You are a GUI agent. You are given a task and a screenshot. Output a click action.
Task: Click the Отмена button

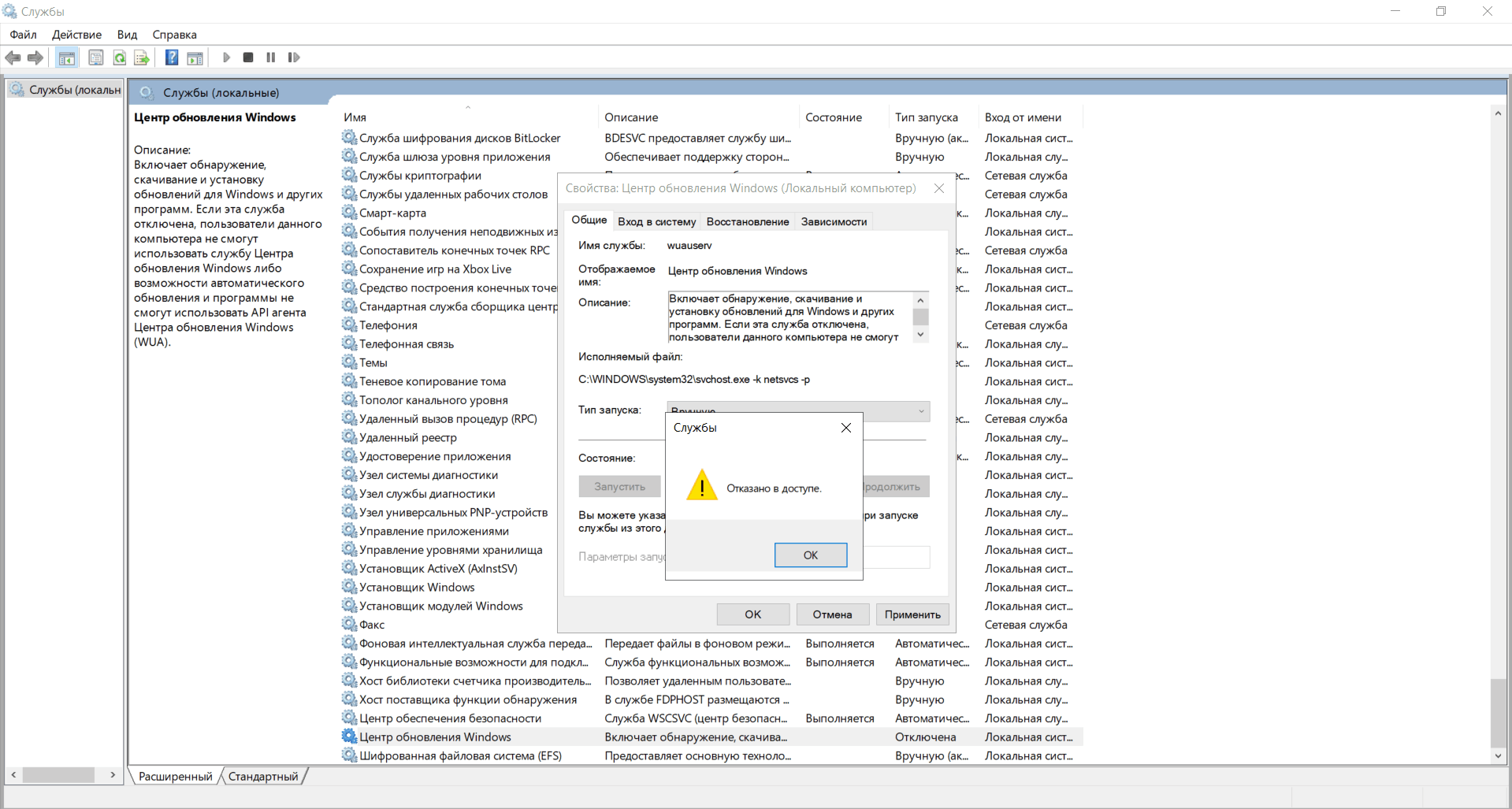(x=833, y=614)
